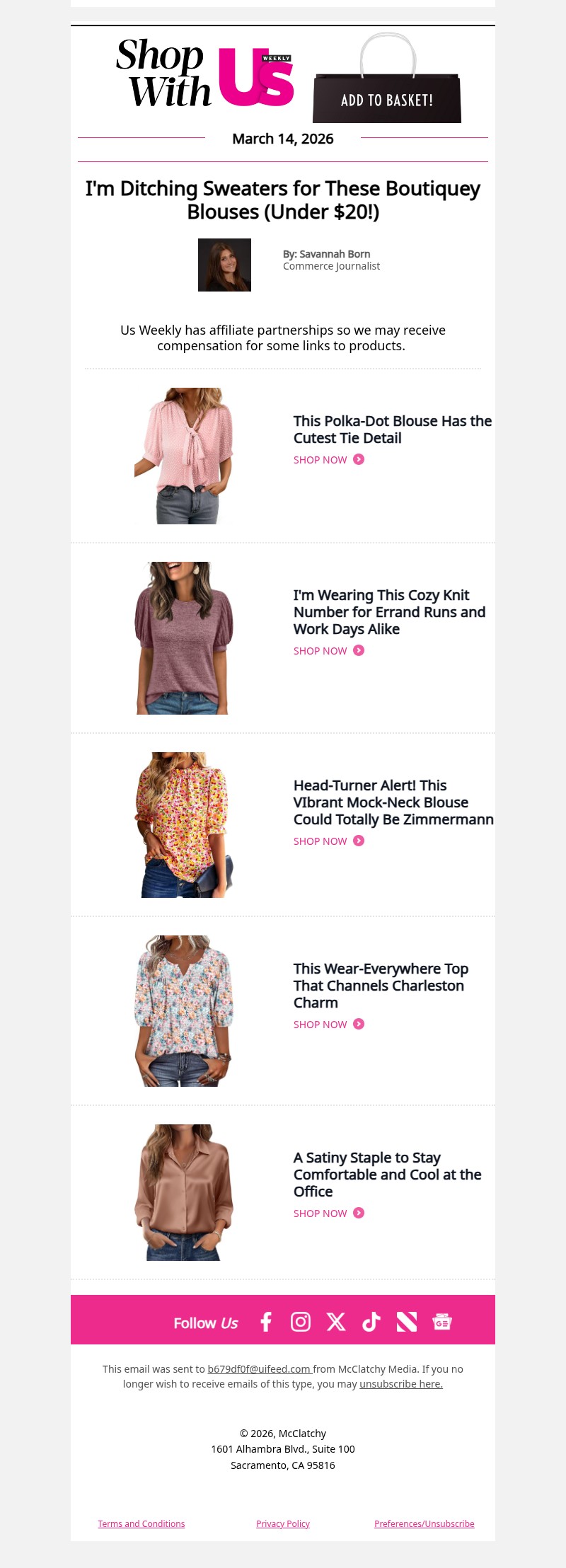Open the Privacy Policy link
Viewport: 566px width, 1568px height.
click(x=283, y=1523)
